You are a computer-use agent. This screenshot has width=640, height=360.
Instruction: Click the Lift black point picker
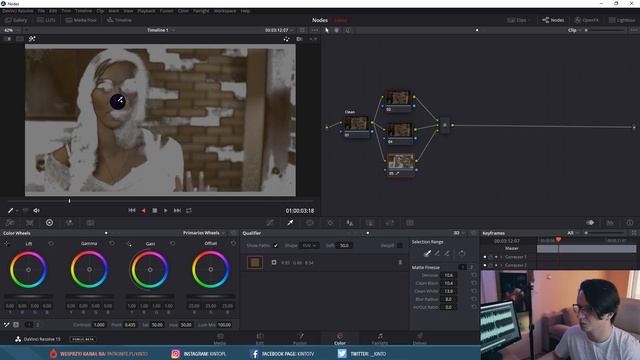click(x=7, y=244)
